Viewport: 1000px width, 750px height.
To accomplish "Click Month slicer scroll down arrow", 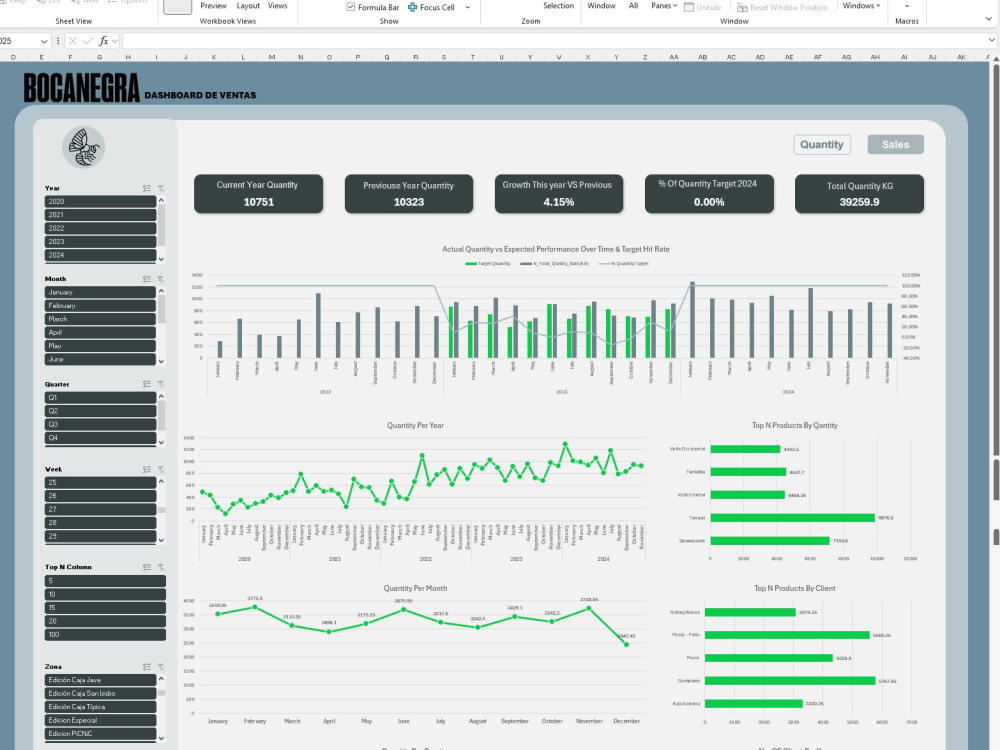I will tap(161, 362).
